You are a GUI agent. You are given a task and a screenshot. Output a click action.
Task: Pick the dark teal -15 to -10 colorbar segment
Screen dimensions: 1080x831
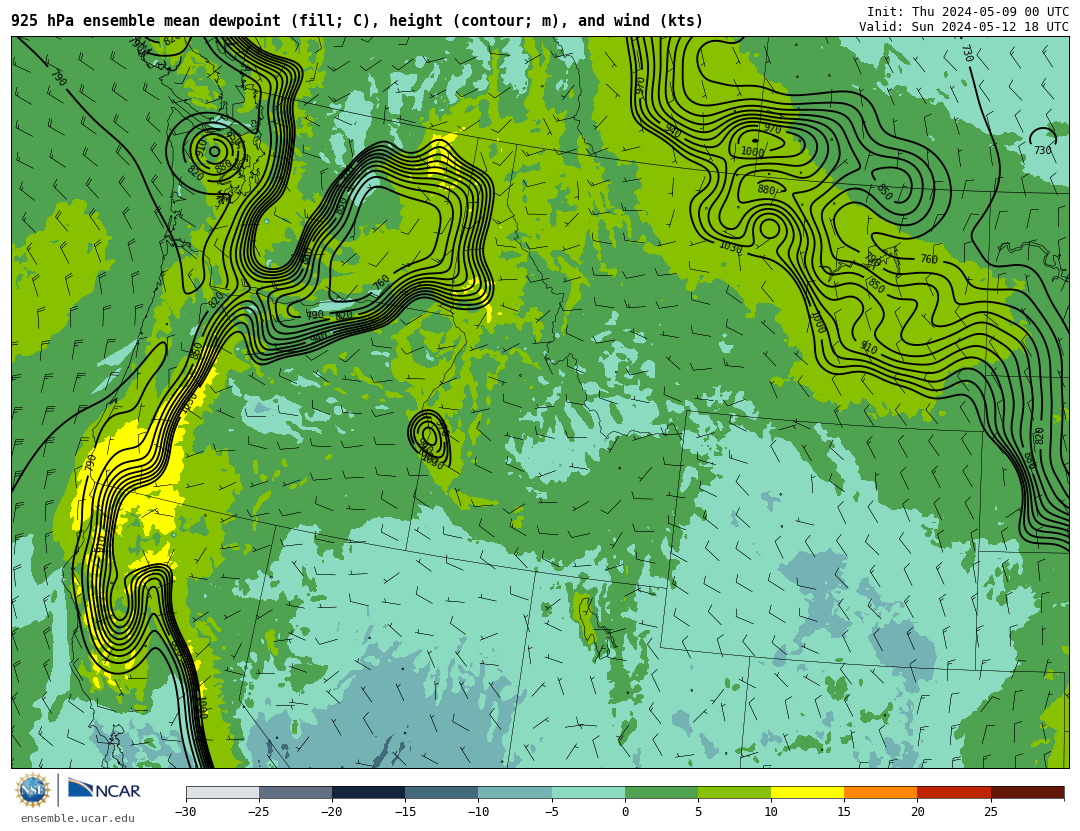442,792
